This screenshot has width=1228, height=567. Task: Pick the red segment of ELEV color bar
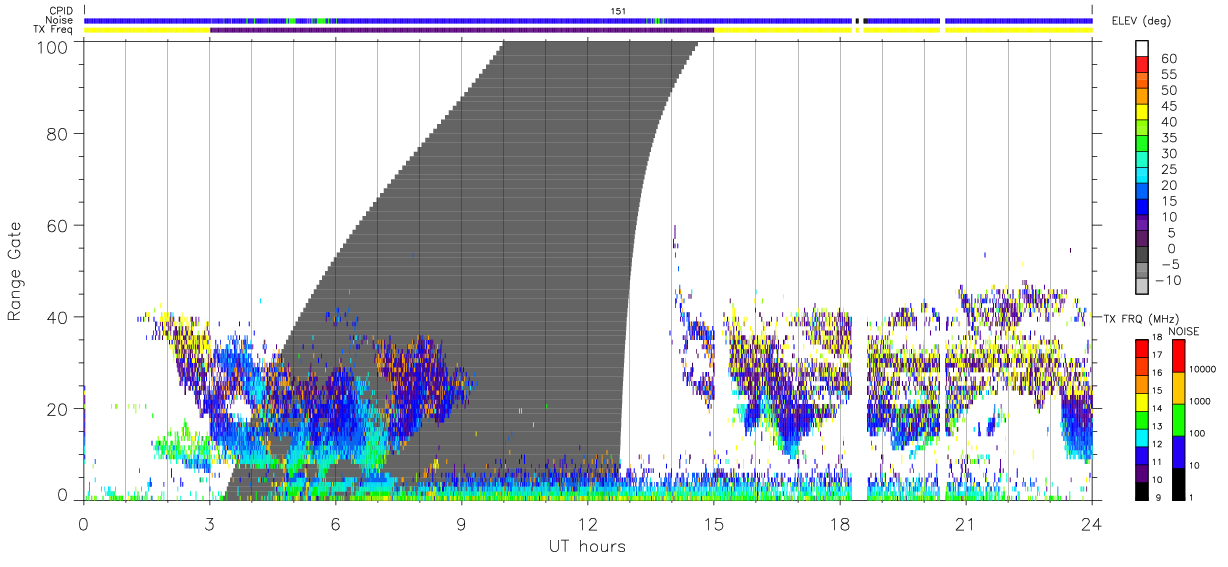[x=1144, y=66]
